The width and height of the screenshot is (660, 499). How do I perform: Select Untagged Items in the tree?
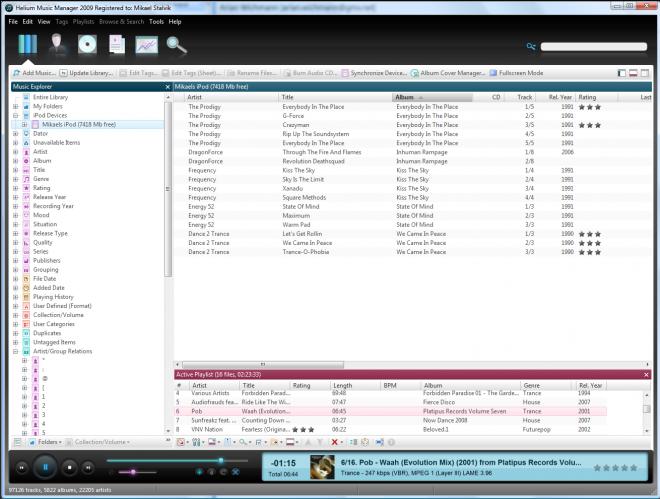[54, 342]
